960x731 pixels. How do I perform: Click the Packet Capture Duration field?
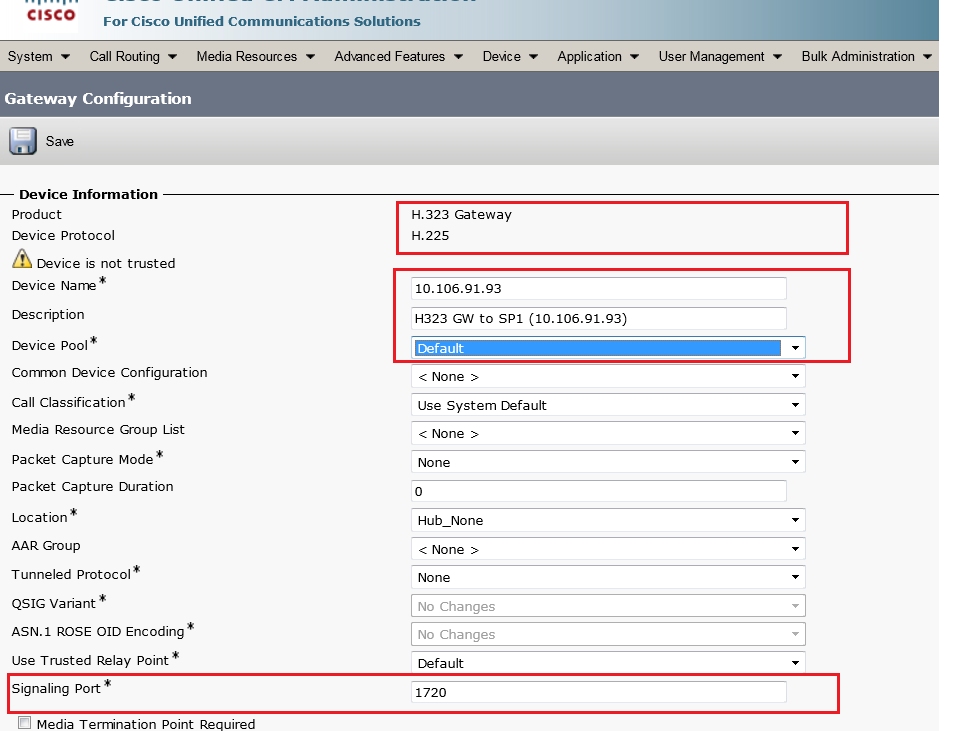point(599,491)
